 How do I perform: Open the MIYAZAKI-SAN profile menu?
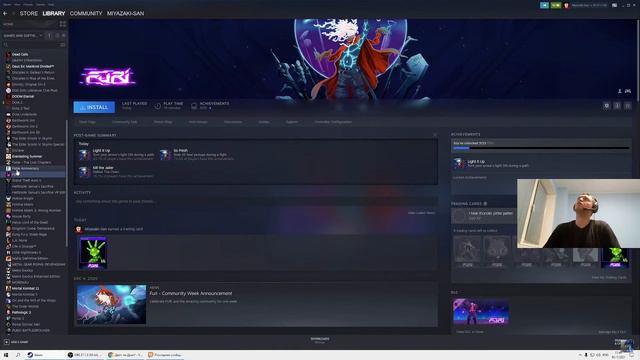click(125, 13)
